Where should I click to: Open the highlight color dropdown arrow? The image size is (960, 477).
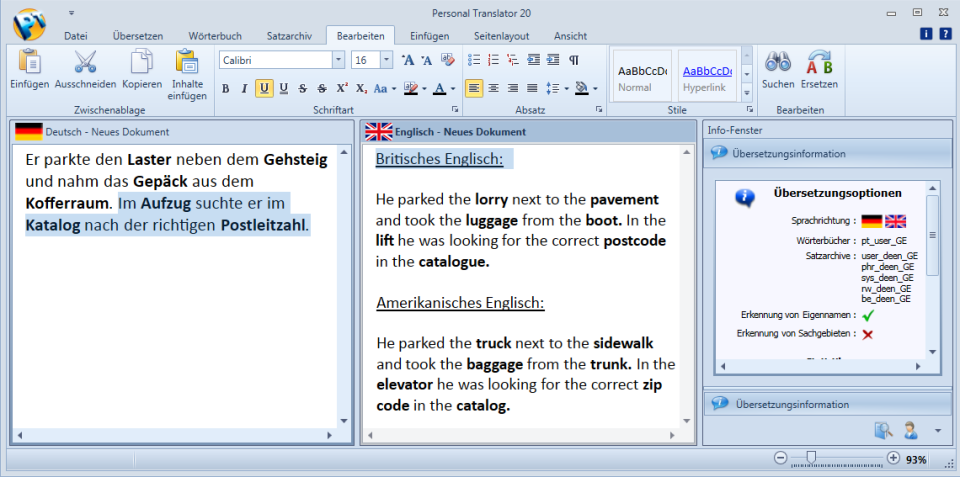coord(424,89)
